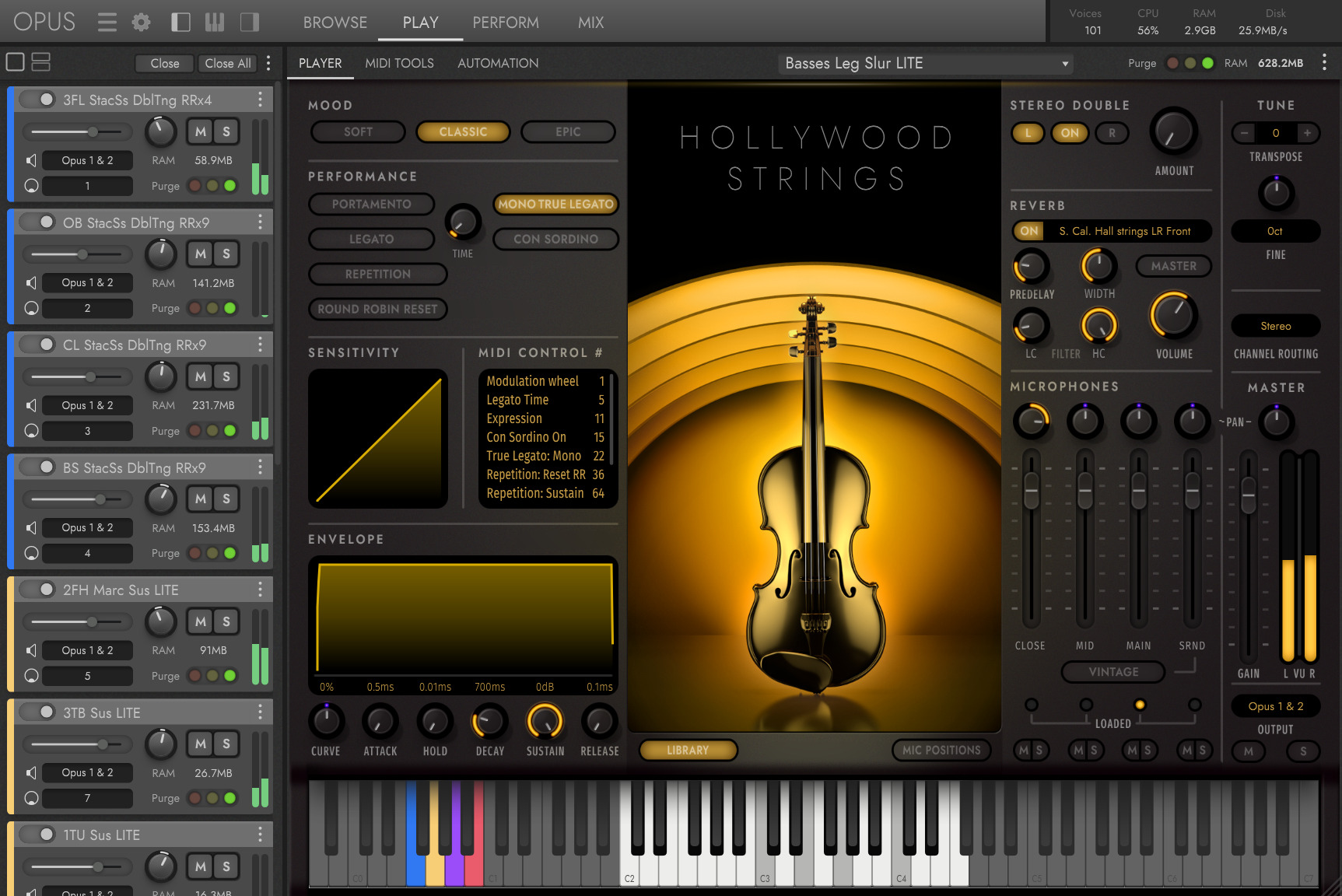1342x896 pixels.
Task: Toggle Mono True Legato mode
Action: 555,204
